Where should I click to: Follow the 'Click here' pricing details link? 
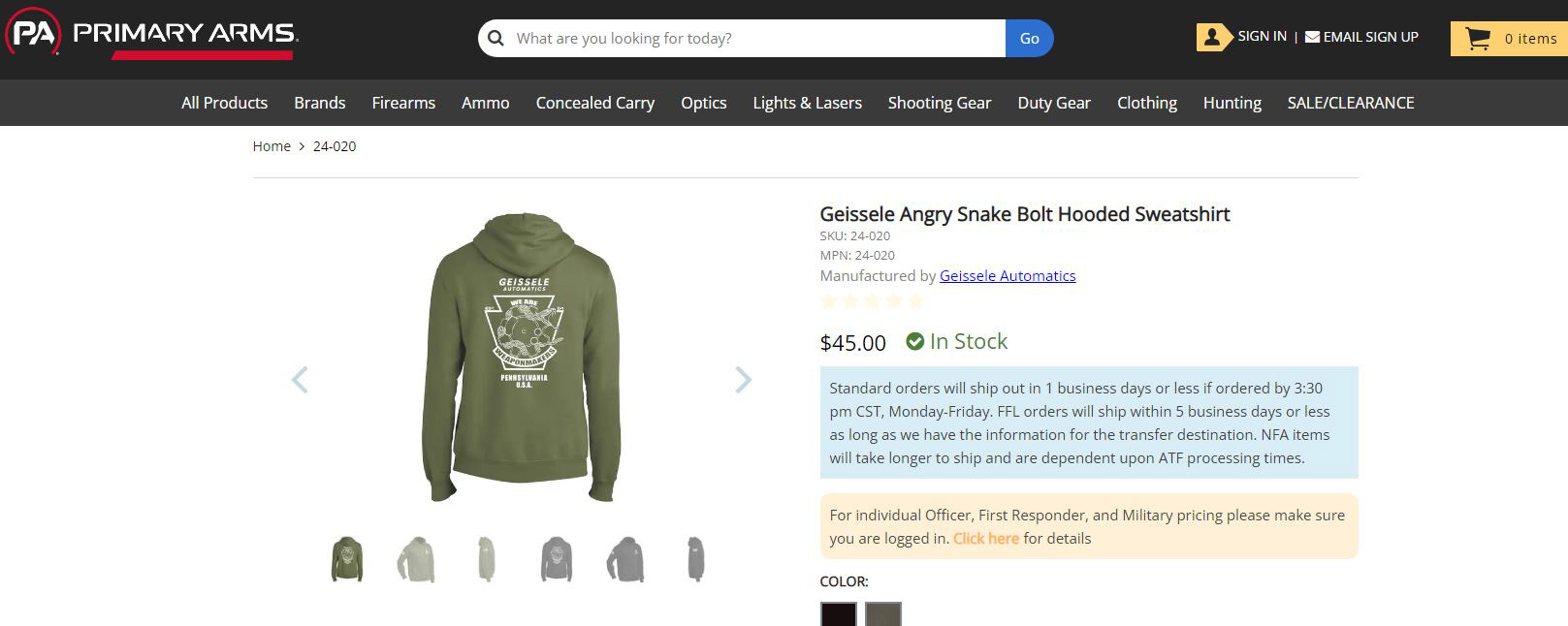coord(985,539)
